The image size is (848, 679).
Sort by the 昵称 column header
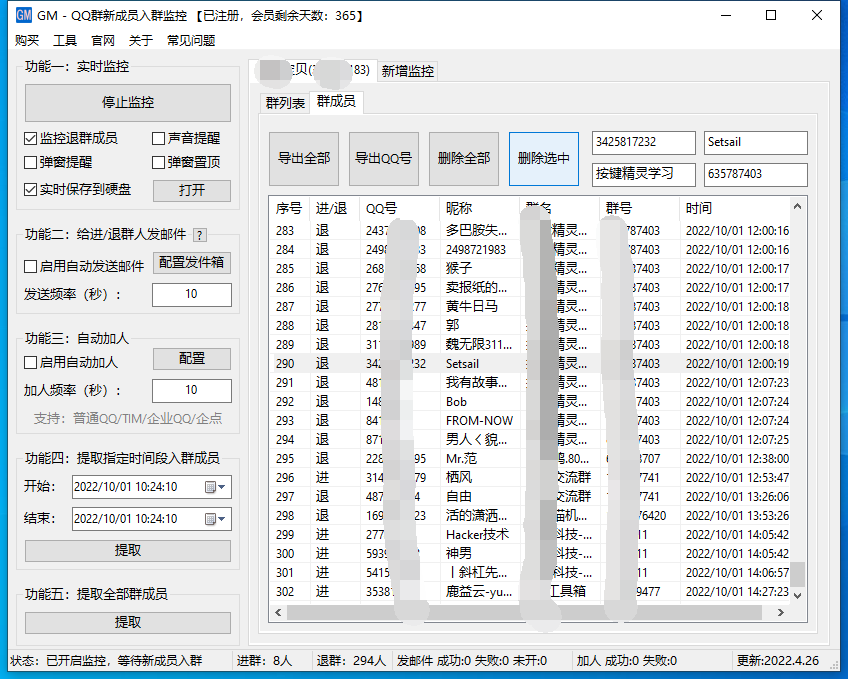tap(479, 209)
